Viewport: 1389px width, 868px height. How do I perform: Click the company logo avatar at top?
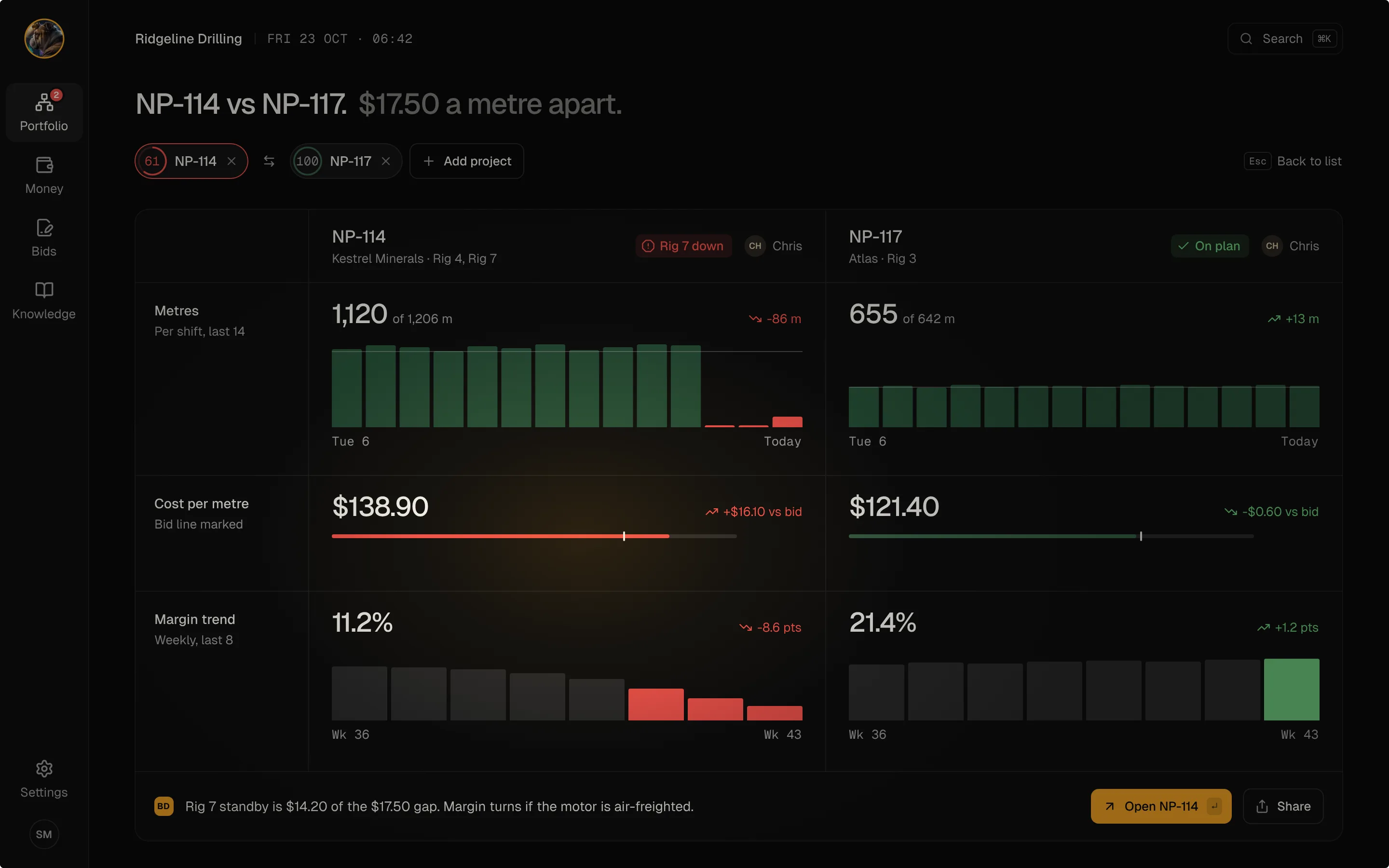tap(44, 39)
